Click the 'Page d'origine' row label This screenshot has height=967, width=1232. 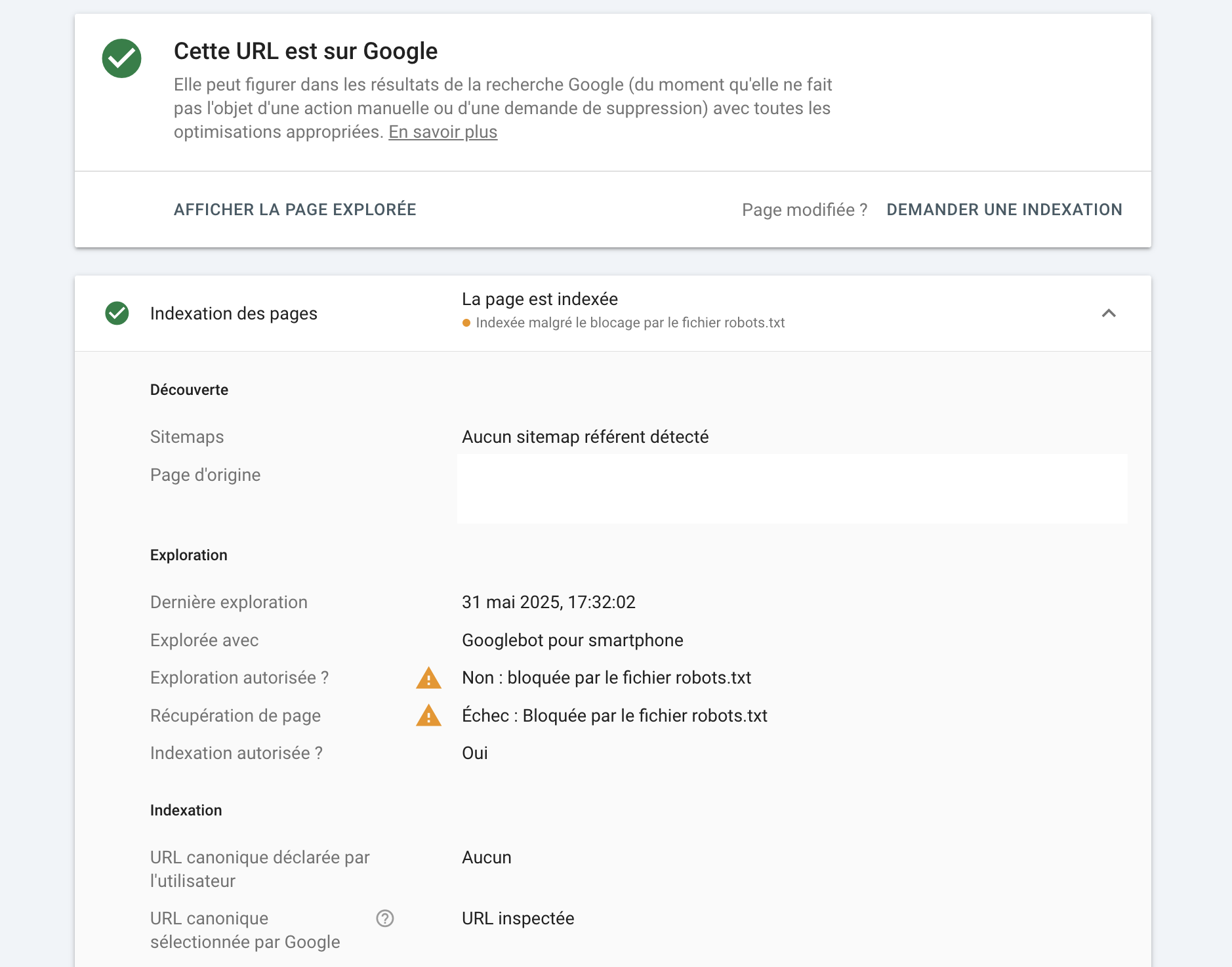click(x=205, y=475)
